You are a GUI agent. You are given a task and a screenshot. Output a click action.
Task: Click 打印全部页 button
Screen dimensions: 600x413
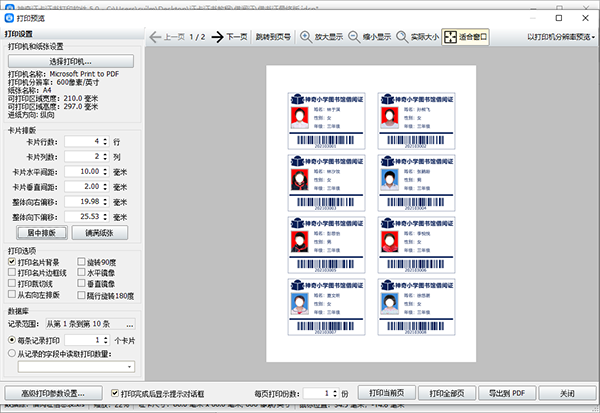447,393
